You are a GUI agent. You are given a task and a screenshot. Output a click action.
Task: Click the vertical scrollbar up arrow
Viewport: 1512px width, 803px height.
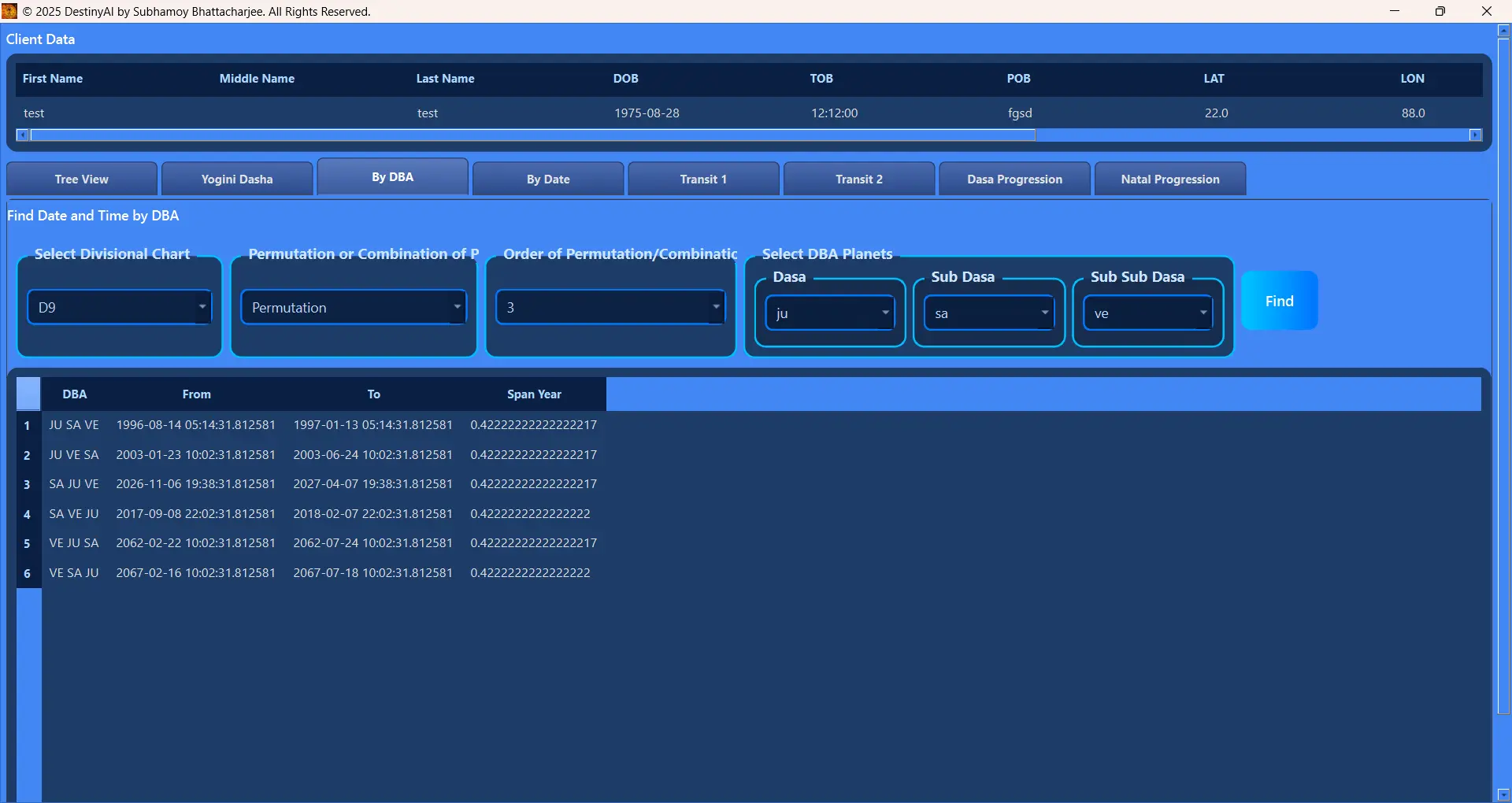point(1503,31)
